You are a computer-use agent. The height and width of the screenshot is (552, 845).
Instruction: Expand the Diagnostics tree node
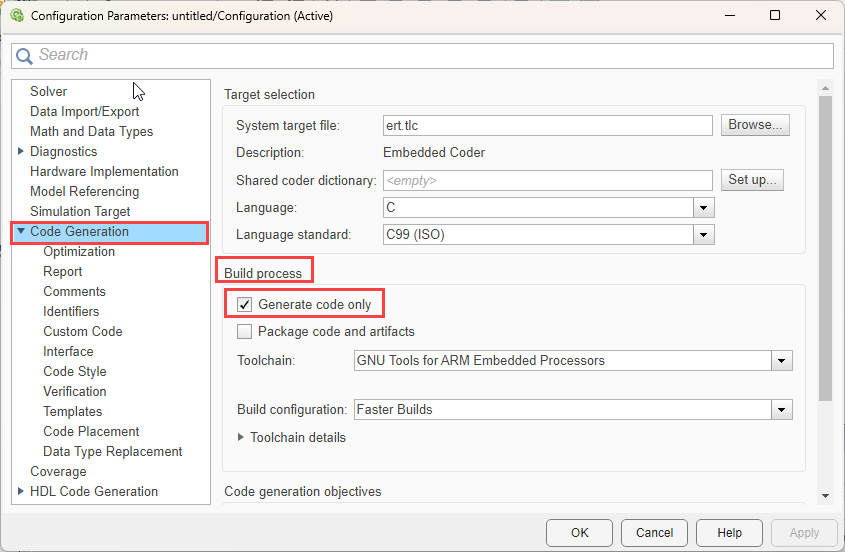coord(21,151)
